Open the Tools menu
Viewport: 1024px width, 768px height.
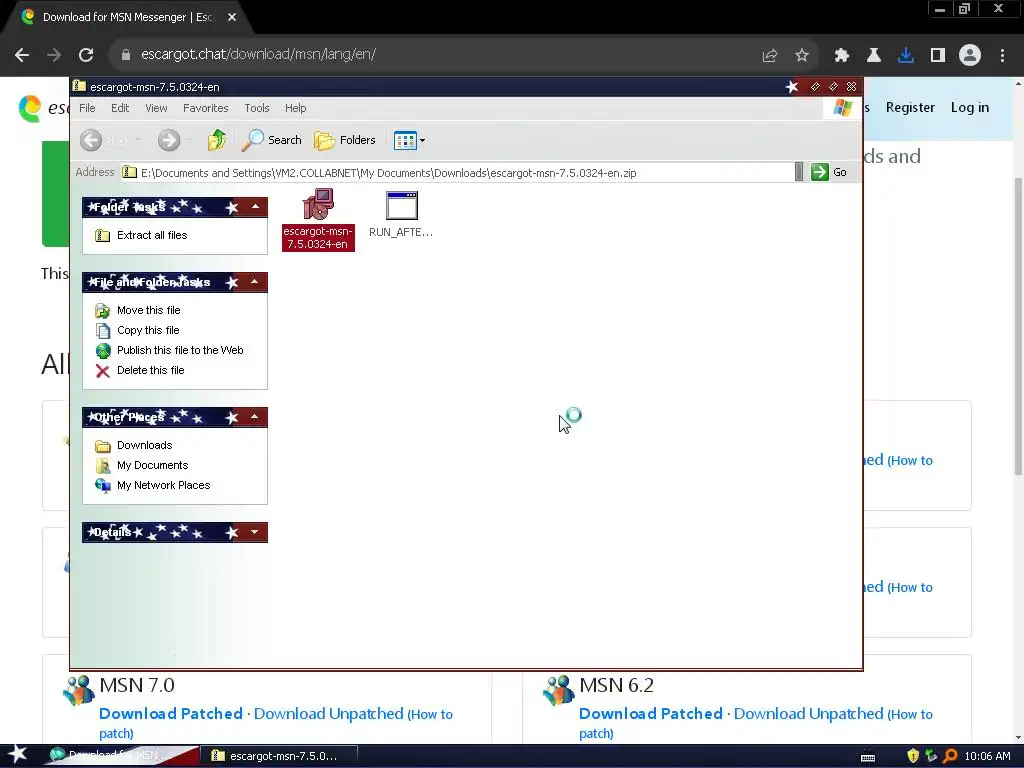click(x=257, y=108)
